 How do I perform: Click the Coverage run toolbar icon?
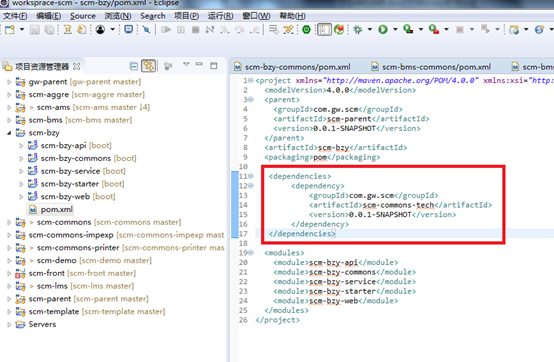(408, 29)
